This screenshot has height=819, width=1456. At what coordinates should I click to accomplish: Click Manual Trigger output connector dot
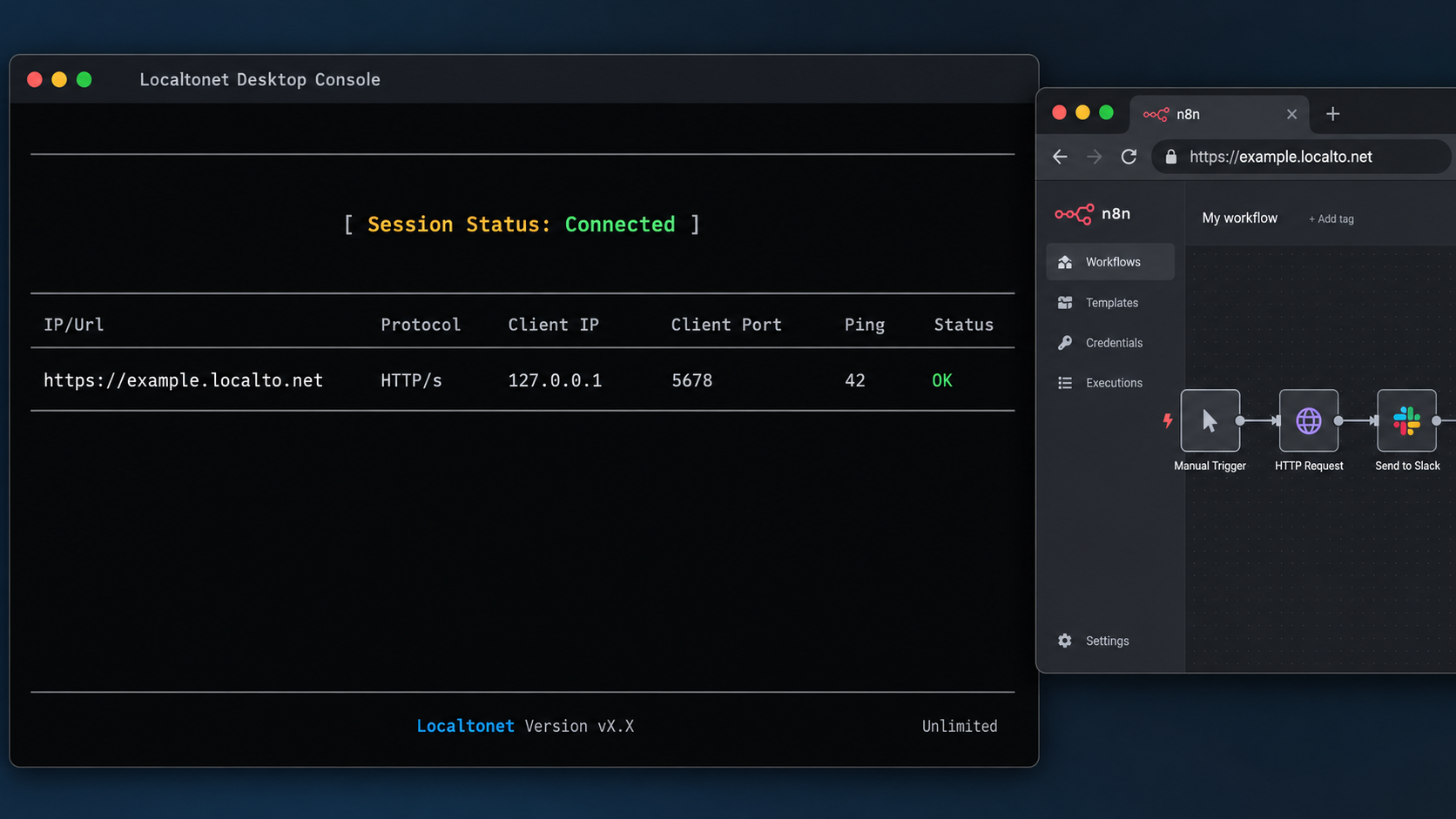(x=1240, y=421)
